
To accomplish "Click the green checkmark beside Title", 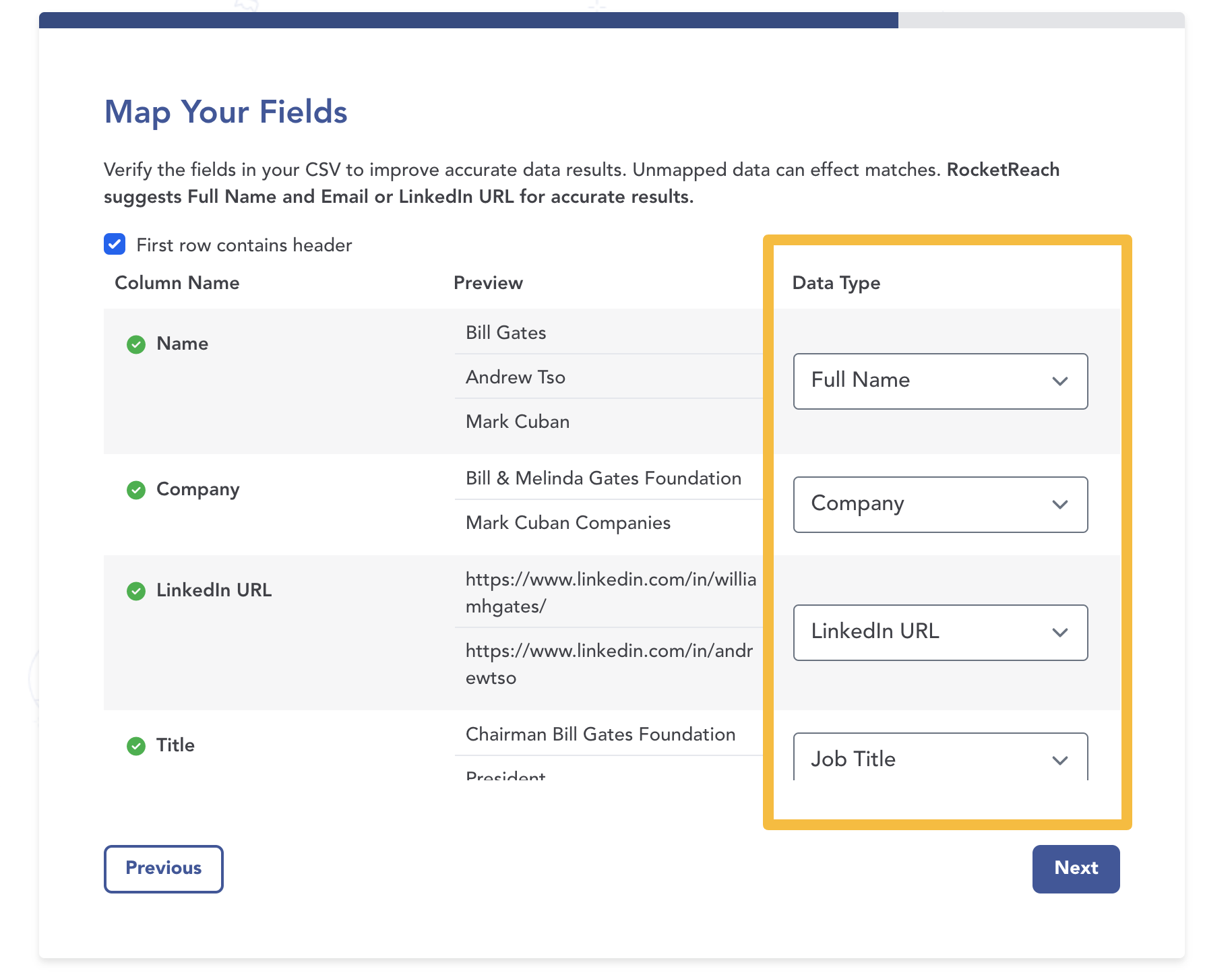I will point(136,746).
